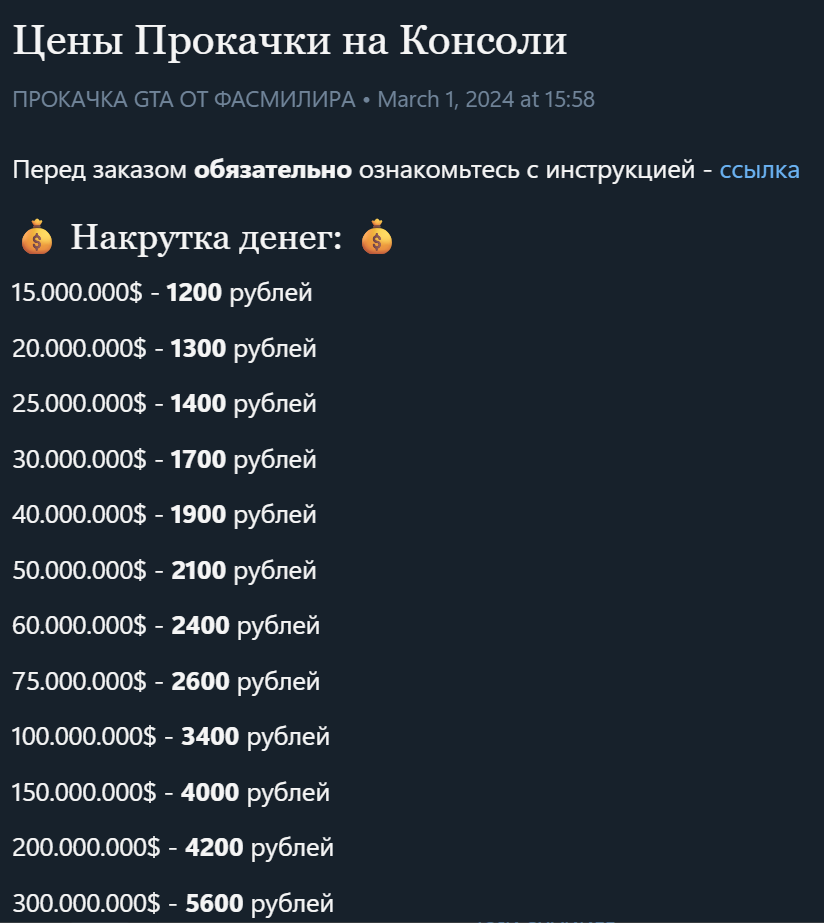Click the 150.000.000$ - 4000 рублей price

pyautogui.click(x=171, y=793)
